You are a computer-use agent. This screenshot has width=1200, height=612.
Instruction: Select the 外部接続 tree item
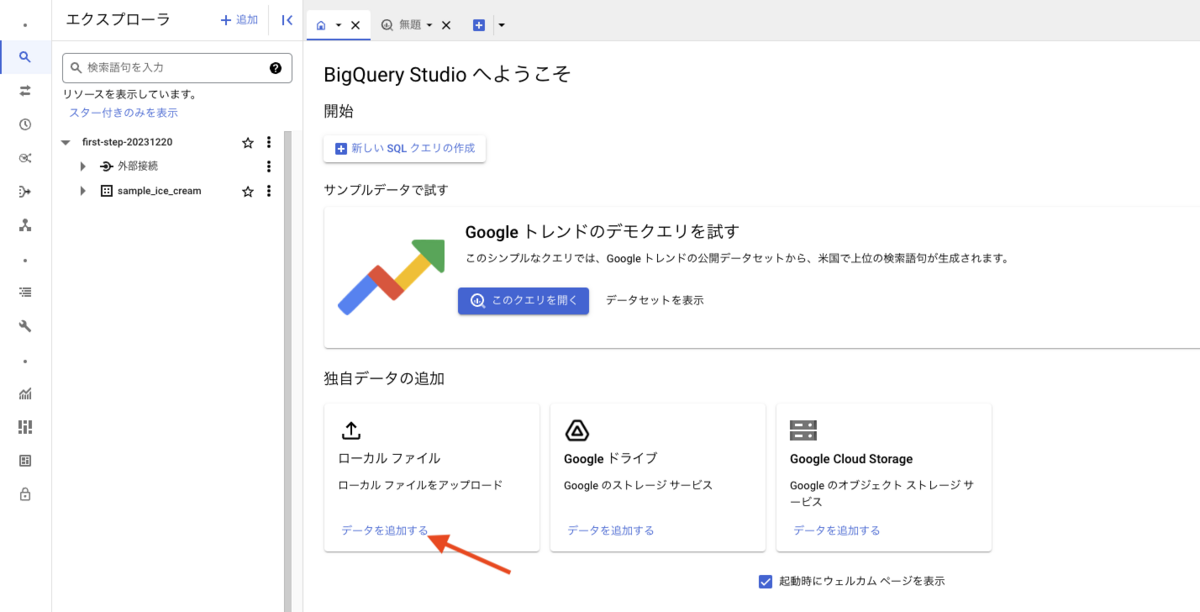point(138,167)
